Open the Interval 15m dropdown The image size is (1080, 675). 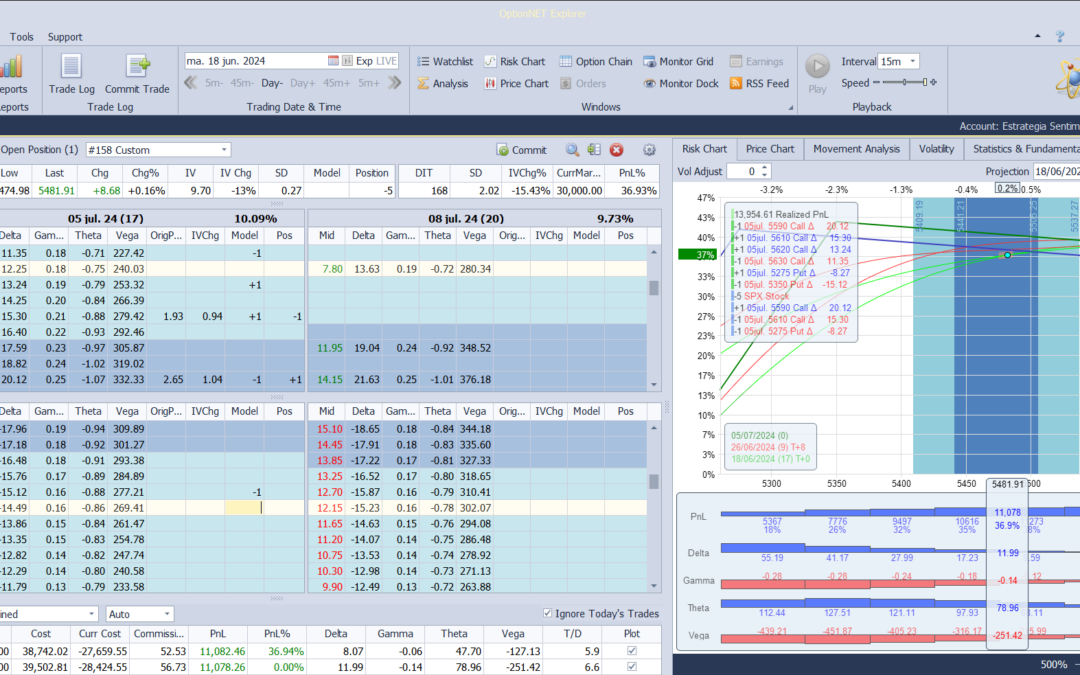[x=911, y=61]
